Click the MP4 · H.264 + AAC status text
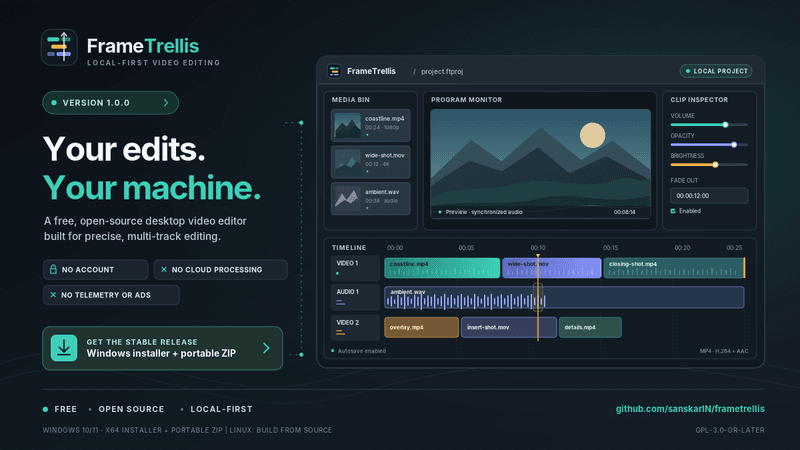The width and height of the screenshot is (800, 450). (x=724, y=351)
